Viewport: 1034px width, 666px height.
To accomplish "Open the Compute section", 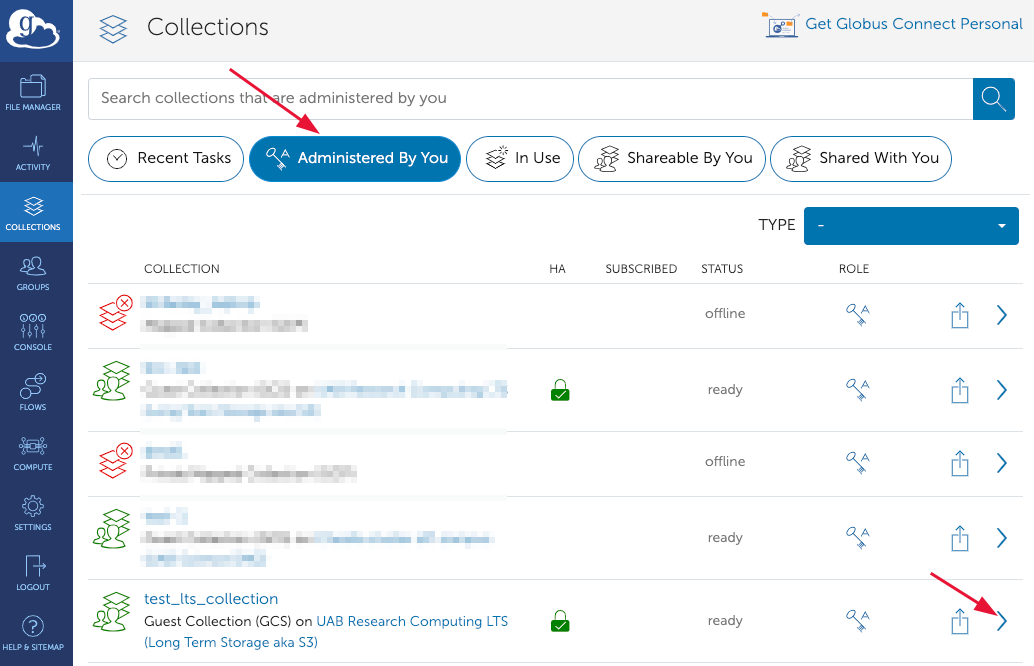I will coord(33,452).
